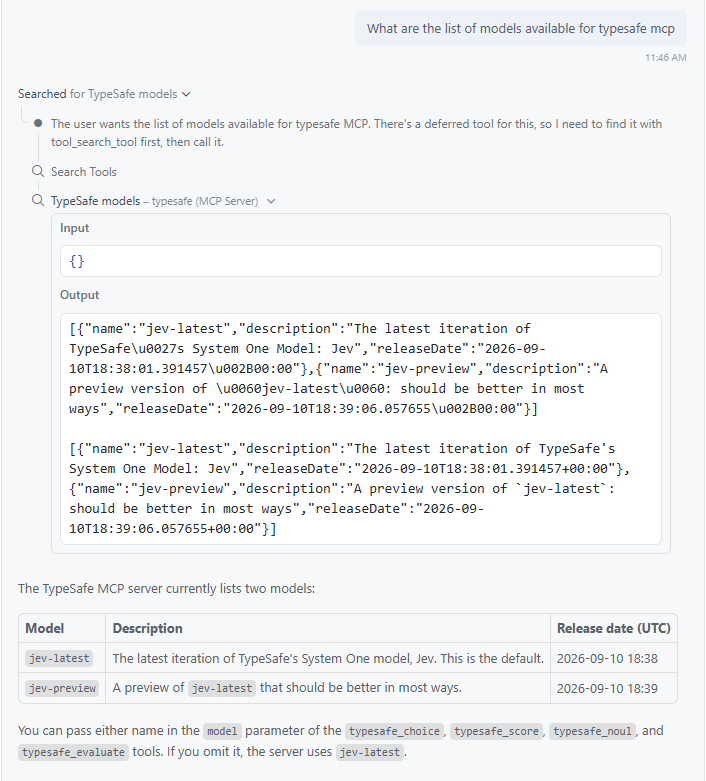Click the 'typesafe (MCP Server)' label
Screen dimensions: 706x781
205,201
